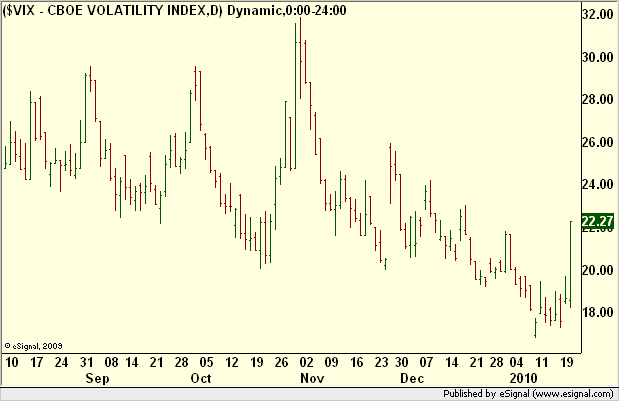Select the Dec month label on time axis

412,379
